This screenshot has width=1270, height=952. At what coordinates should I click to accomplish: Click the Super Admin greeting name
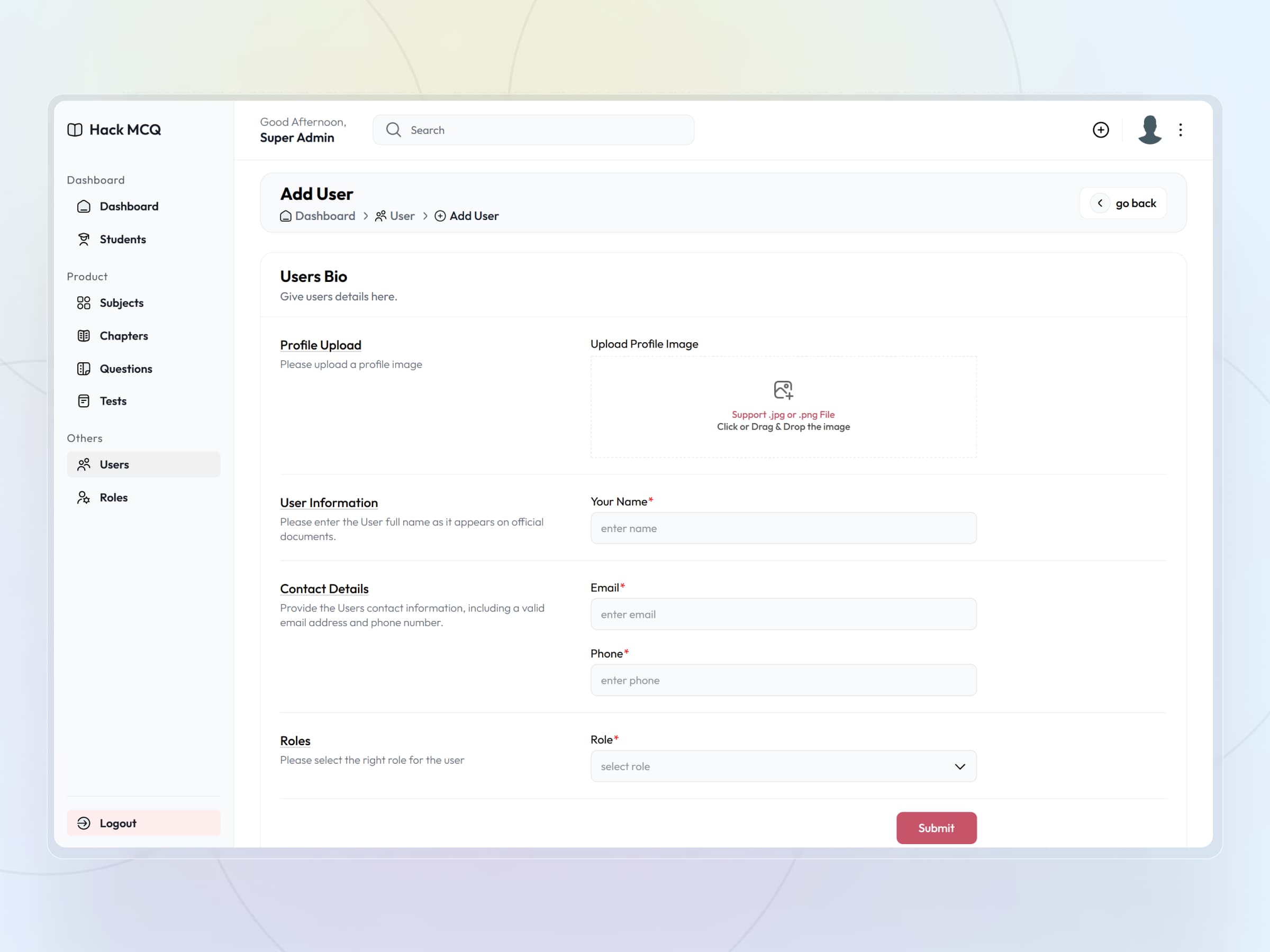point(297,138)
